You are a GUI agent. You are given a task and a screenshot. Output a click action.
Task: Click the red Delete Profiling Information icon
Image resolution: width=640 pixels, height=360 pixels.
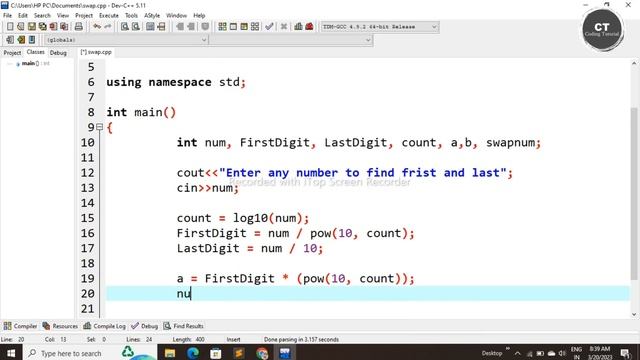[309, 27]
